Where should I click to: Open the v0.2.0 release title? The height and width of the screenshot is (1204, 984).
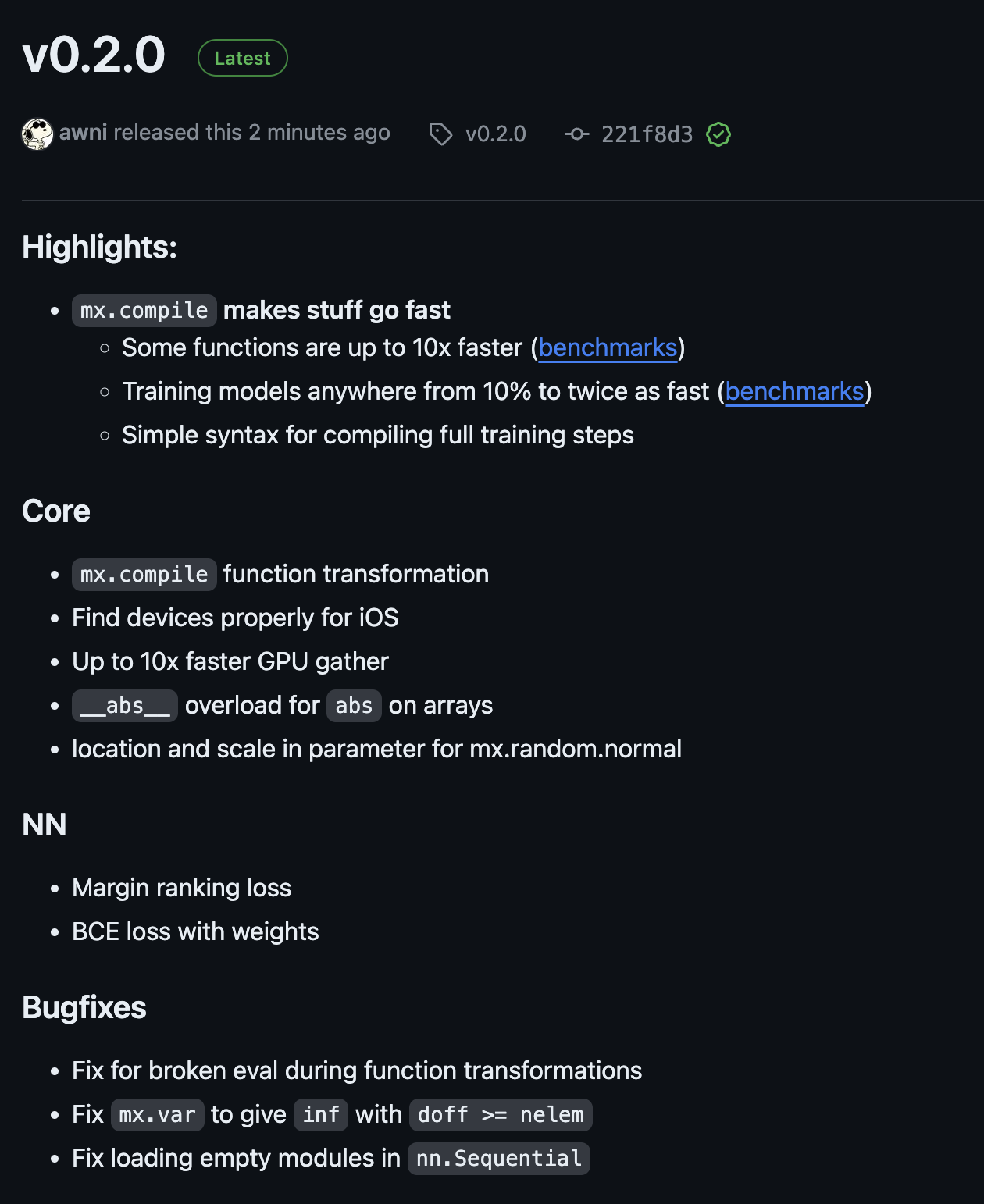tap(94, 55)
